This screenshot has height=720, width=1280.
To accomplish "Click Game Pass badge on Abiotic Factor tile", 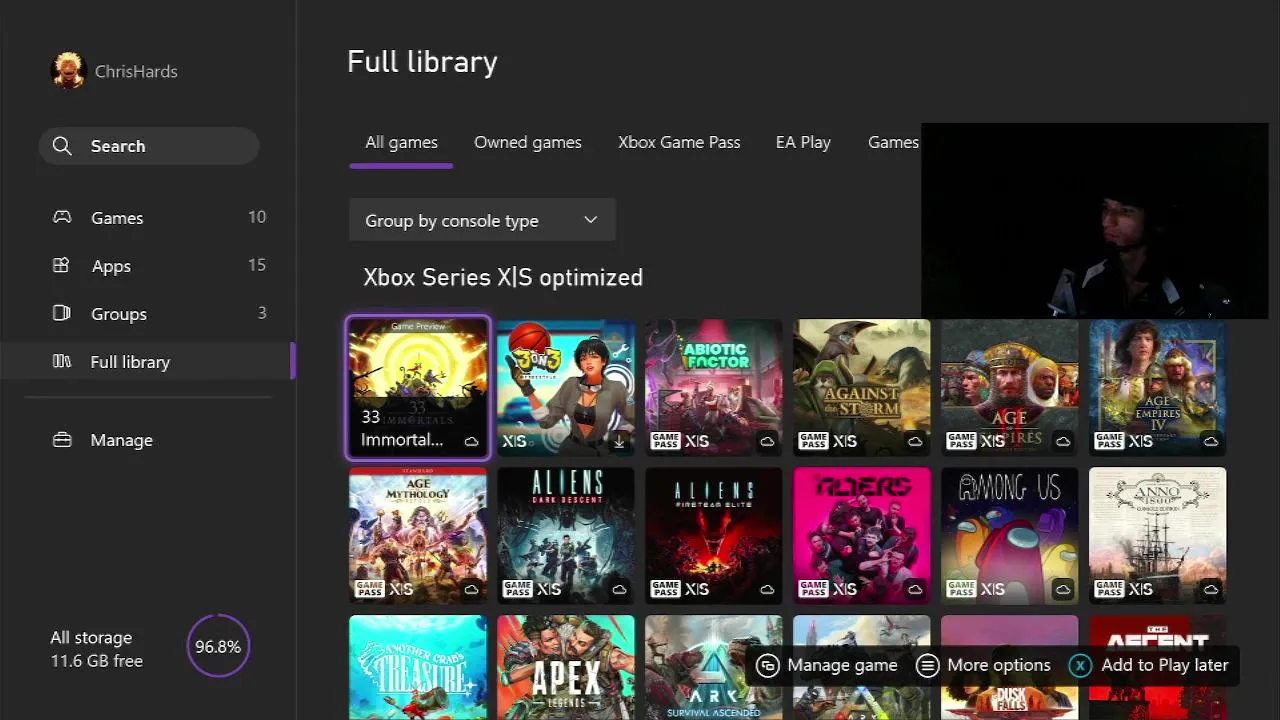I will [x=665, y=441].
